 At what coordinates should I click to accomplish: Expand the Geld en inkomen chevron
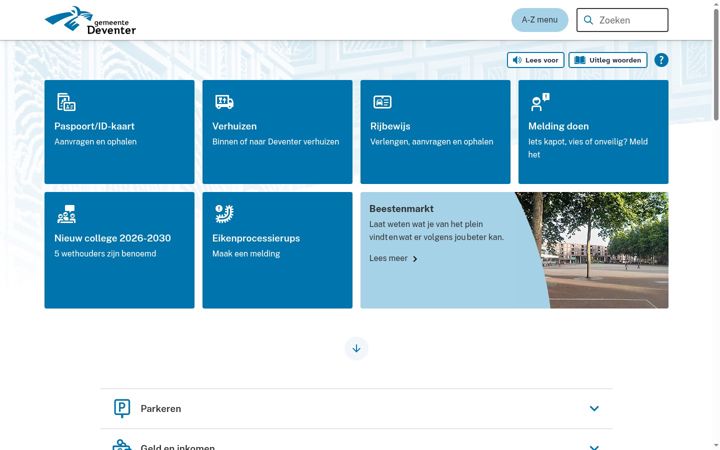[x=594, y=447]
